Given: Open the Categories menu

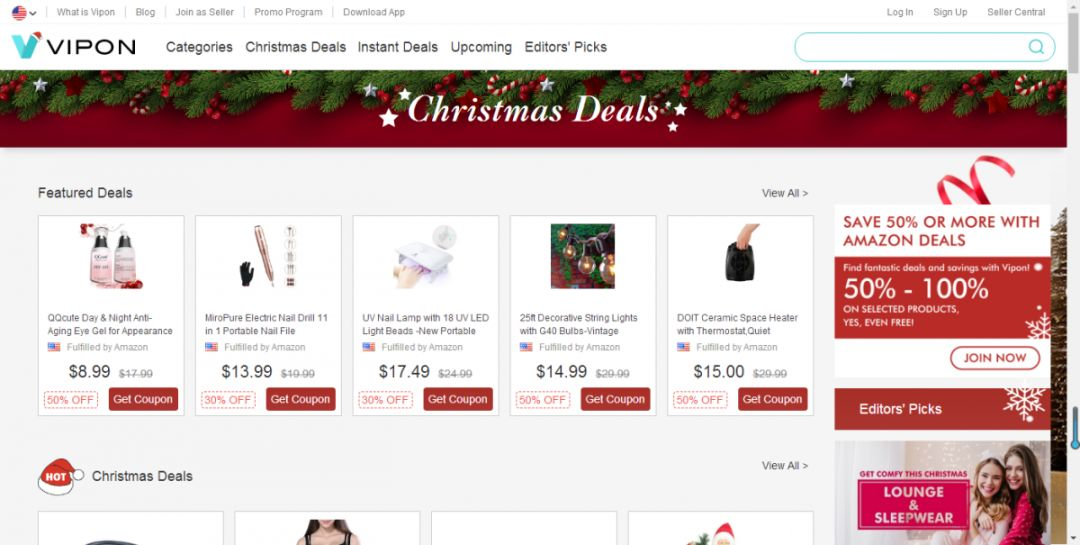Looking at the screenshot, I should 199,47.
